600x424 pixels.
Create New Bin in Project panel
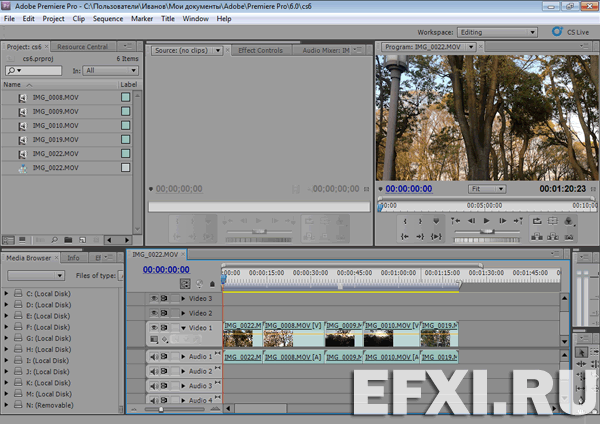tap(68, 240)
